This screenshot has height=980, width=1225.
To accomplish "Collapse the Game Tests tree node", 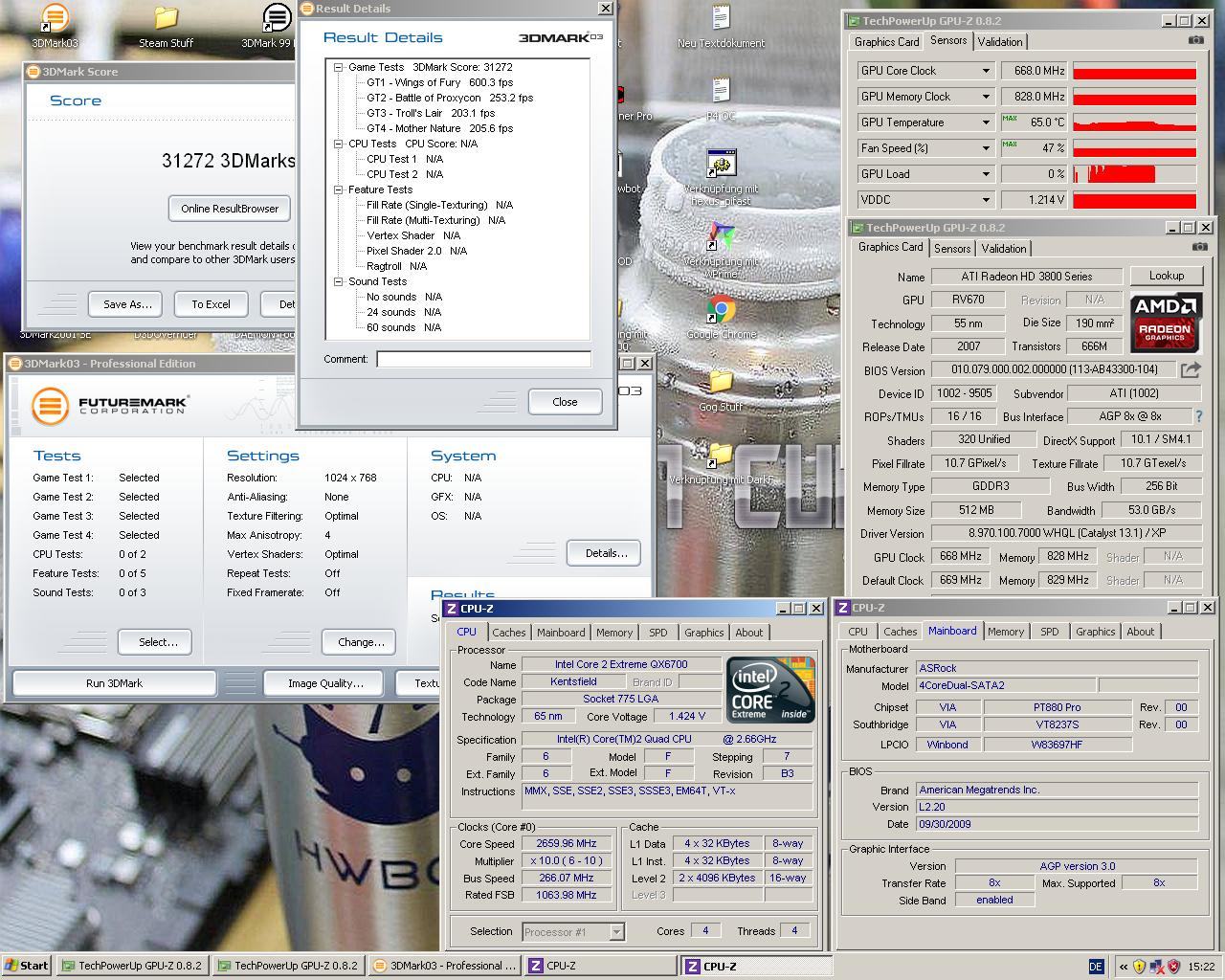I will coord(339,67).
